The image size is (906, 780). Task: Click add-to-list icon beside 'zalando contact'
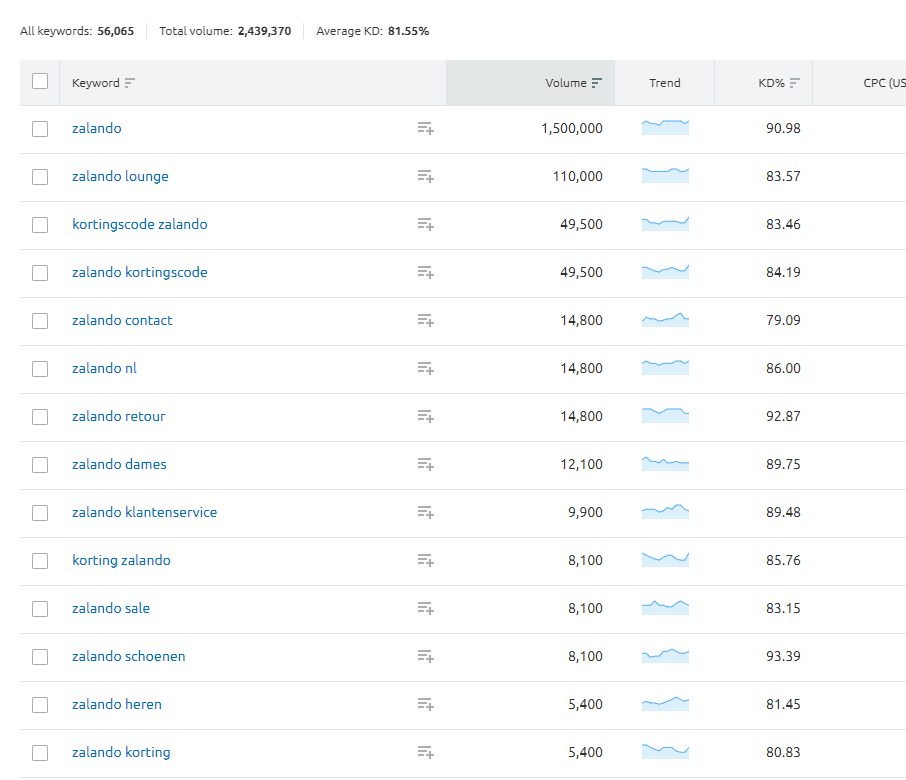point(425,320)
